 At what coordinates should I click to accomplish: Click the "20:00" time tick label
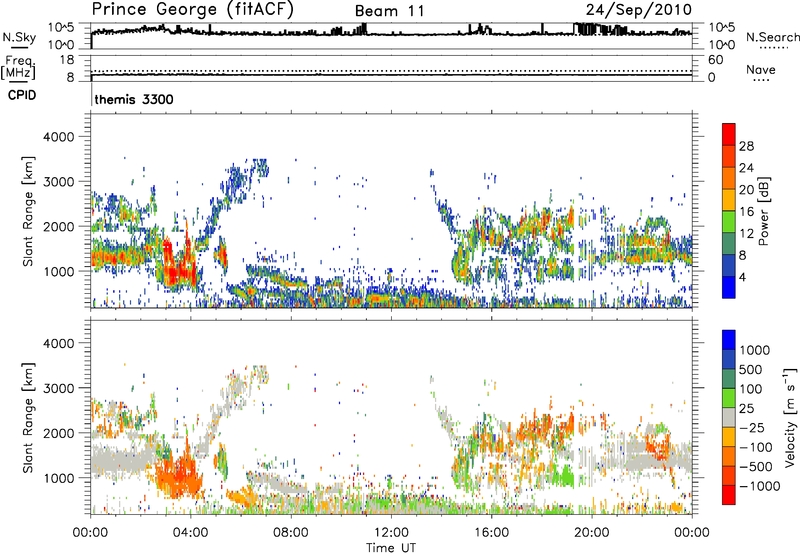coord(591,533)
